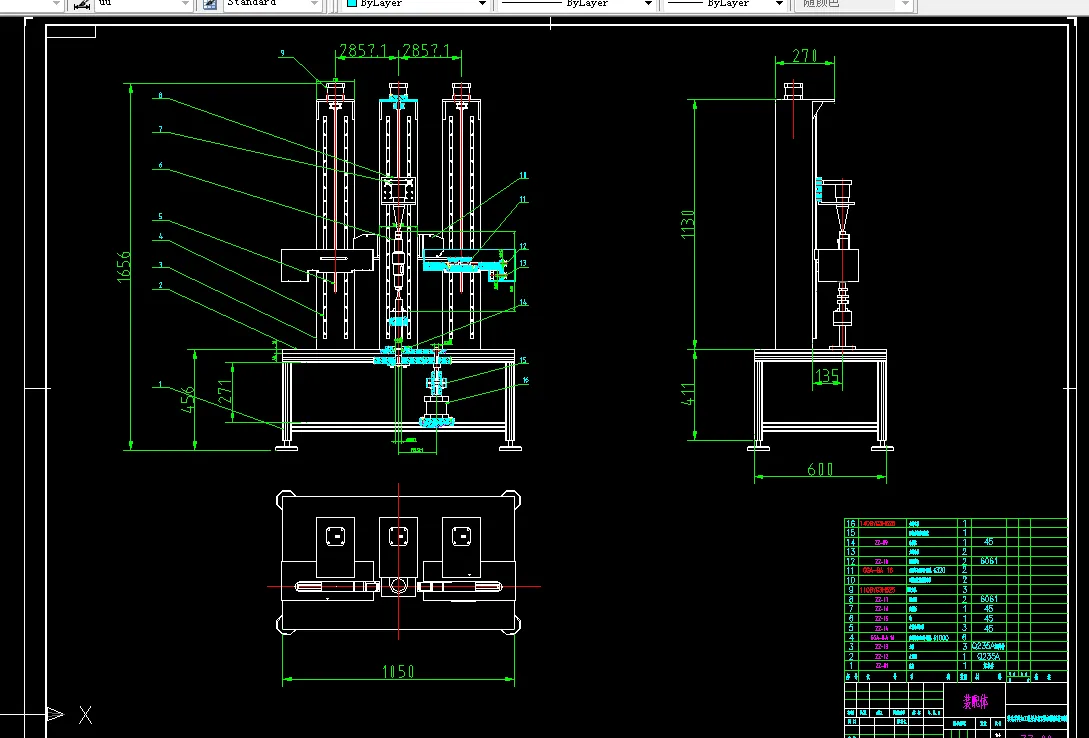Click balloon number 9 on front view
This screenshot has width=1089, height=738.
pos(283,53)
